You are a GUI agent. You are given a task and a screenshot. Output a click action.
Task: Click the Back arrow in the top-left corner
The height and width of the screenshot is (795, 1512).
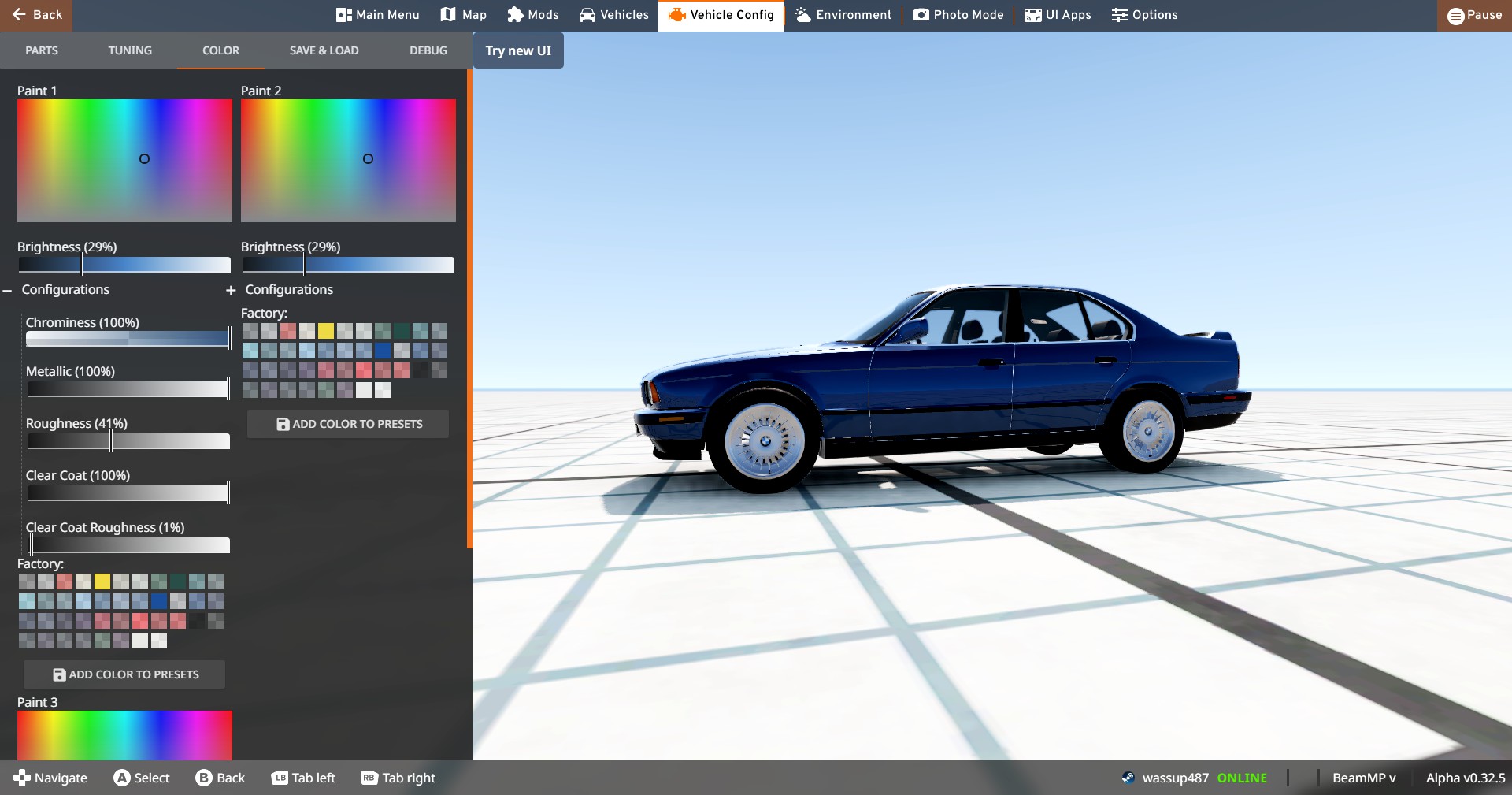[x=36, y=15]
